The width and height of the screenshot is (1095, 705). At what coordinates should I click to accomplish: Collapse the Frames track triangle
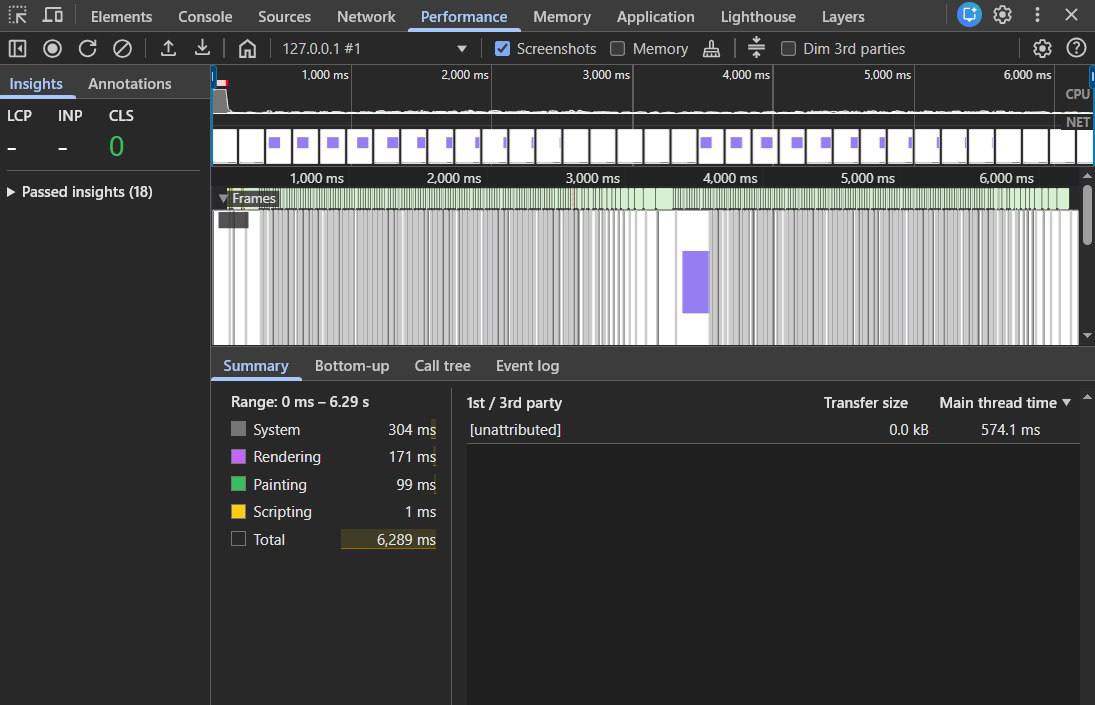[x=224, y=198]
